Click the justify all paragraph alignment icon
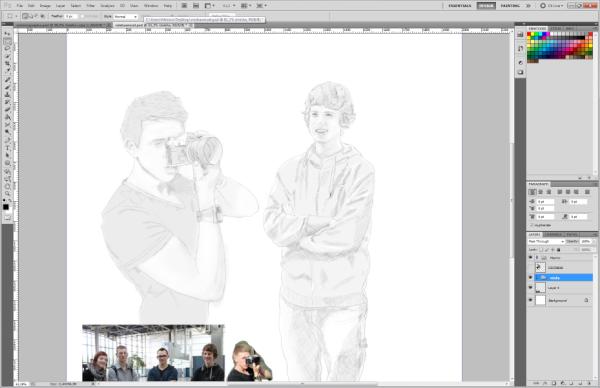 (587, 192)
